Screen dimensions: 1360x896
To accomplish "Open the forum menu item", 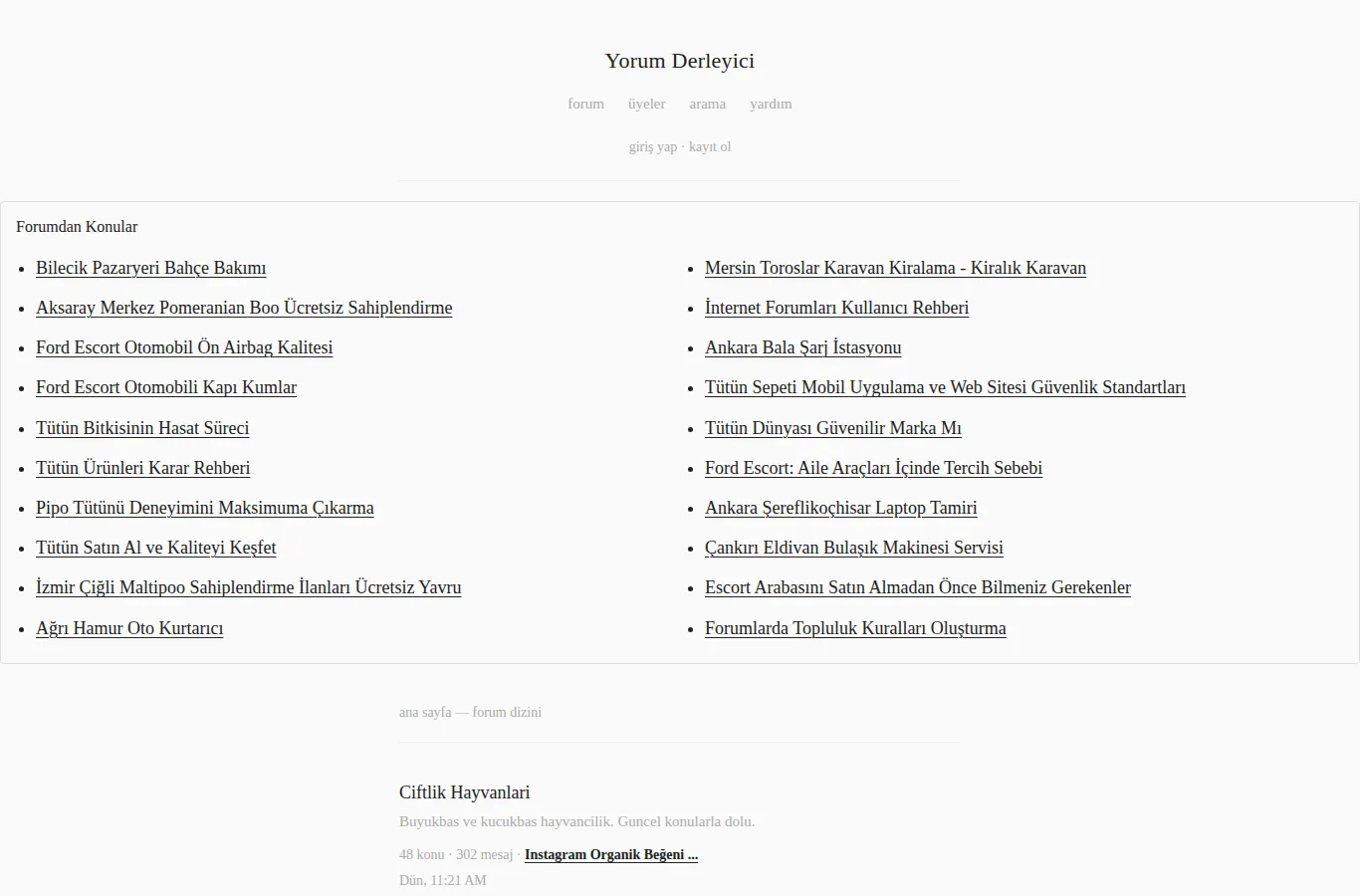I will [x=585, y=104].
